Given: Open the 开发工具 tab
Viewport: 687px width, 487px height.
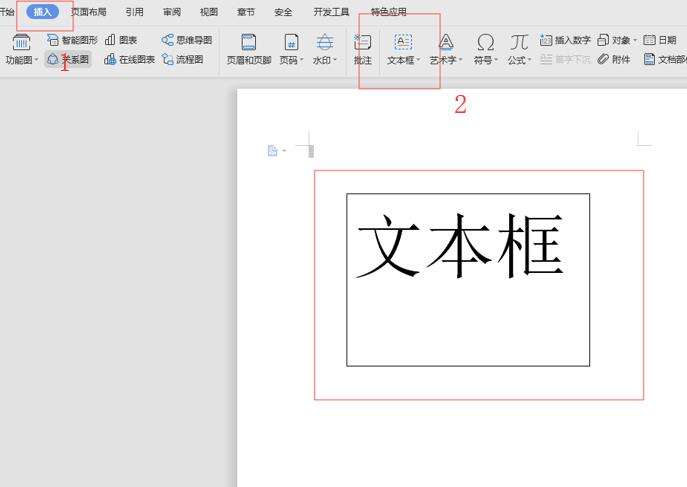Looking at the screenshot, I should point(332,12).
